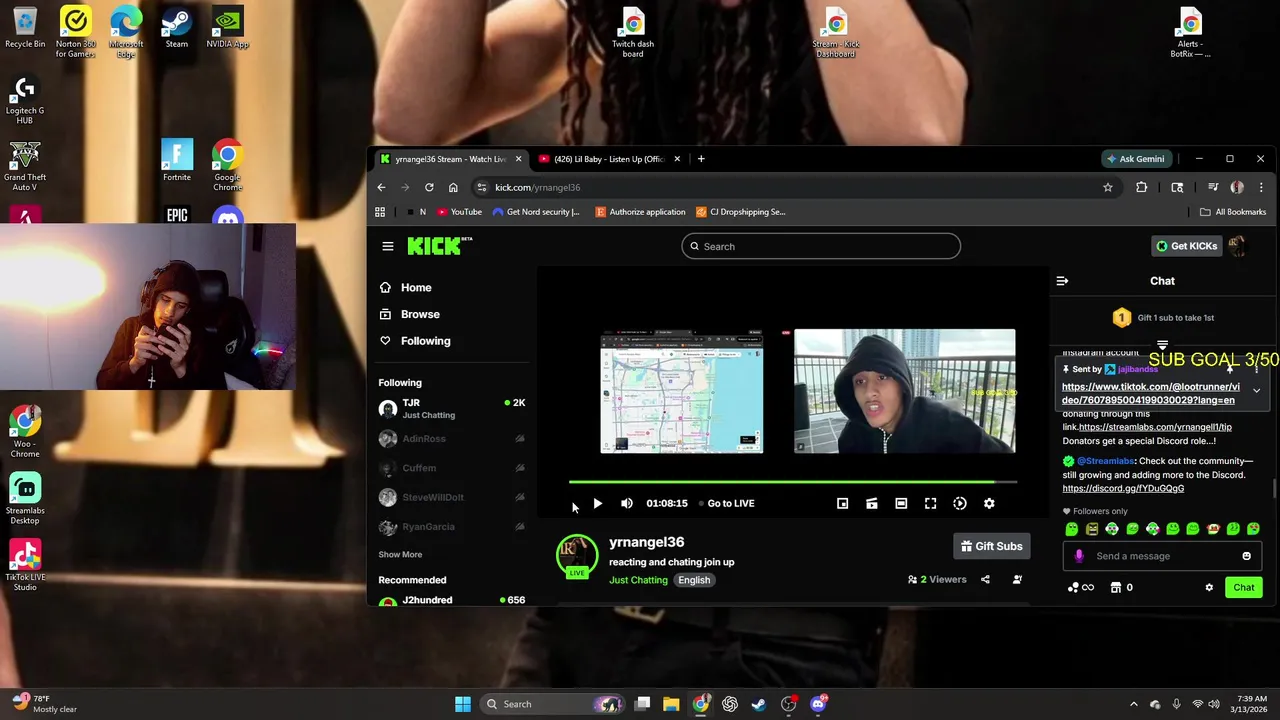This screenshot has height=720, width=1280.
Task: Enter fullscreen on the video player
Action: [x=930, y=503]
